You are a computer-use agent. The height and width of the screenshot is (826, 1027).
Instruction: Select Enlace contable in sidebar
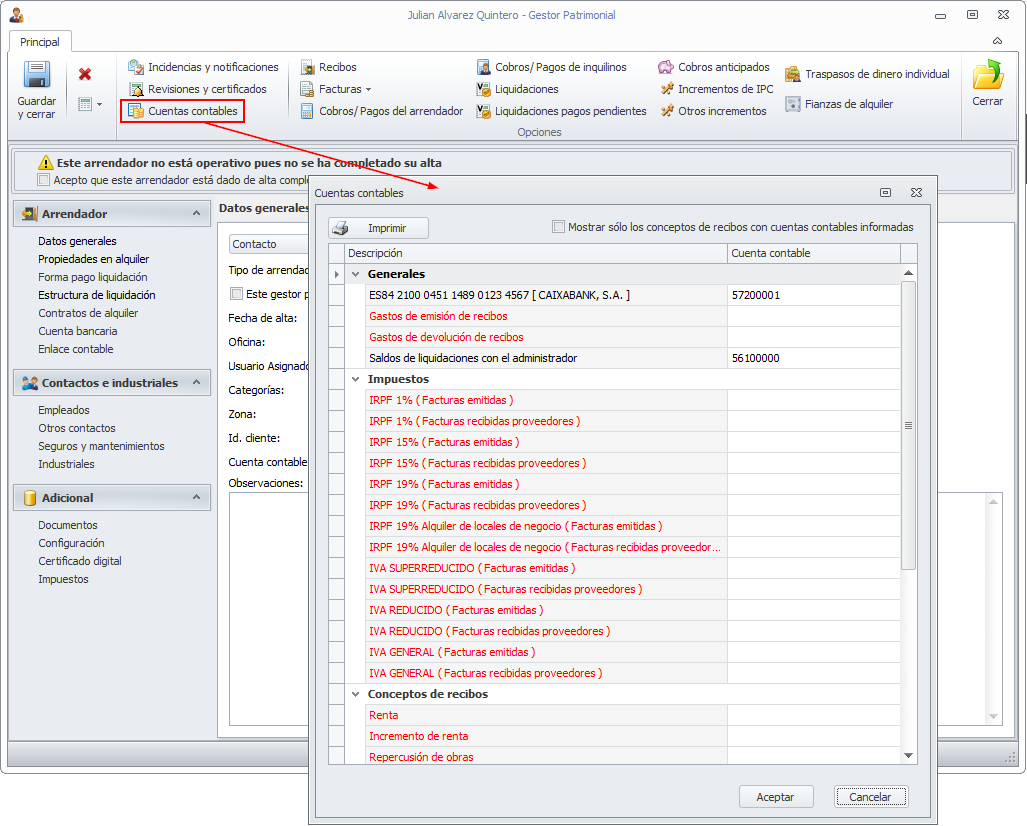76,349
